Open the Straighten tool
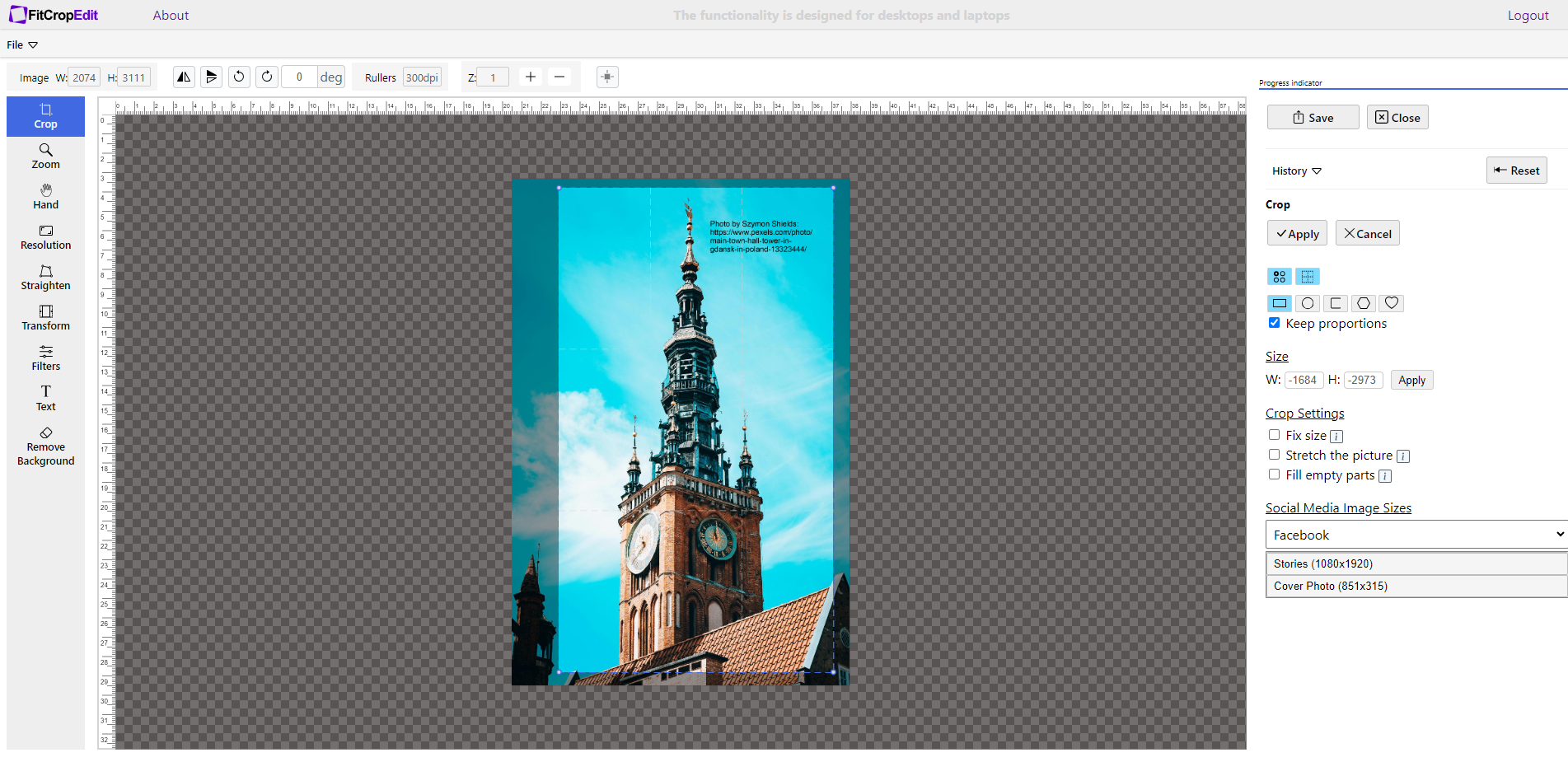Screen dimensions: 1568x762 click(45, 278)
